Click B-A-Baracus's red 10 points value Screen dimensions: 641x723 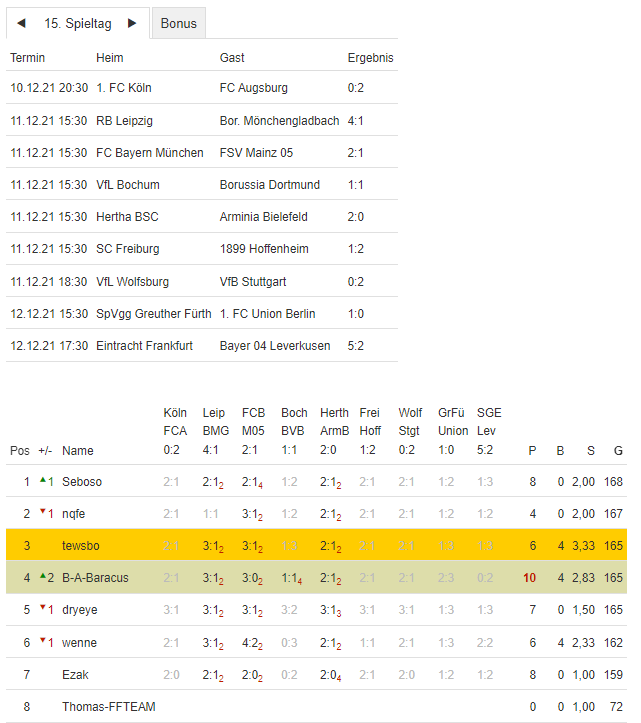pyautogui.click(x=529, y=578)
